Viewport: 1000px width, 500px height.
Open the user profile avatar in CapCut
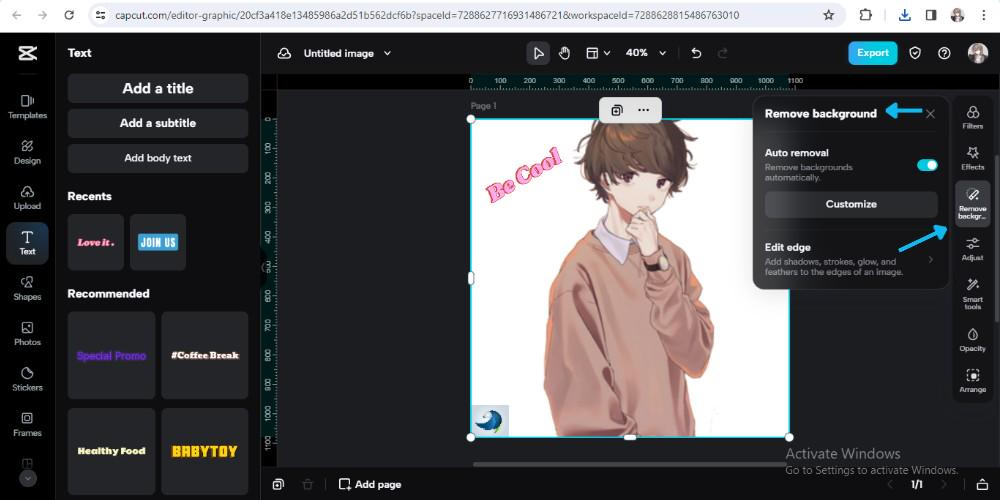pos(978,54)
